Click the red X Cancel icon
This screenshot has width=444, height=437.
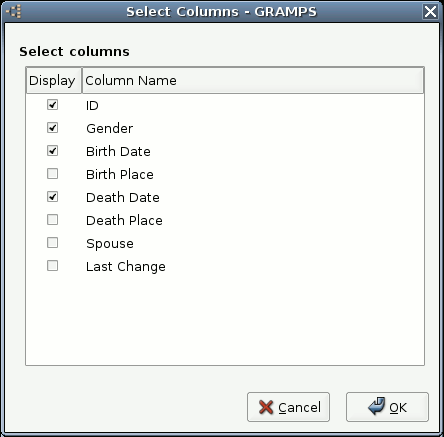point(266,407)
